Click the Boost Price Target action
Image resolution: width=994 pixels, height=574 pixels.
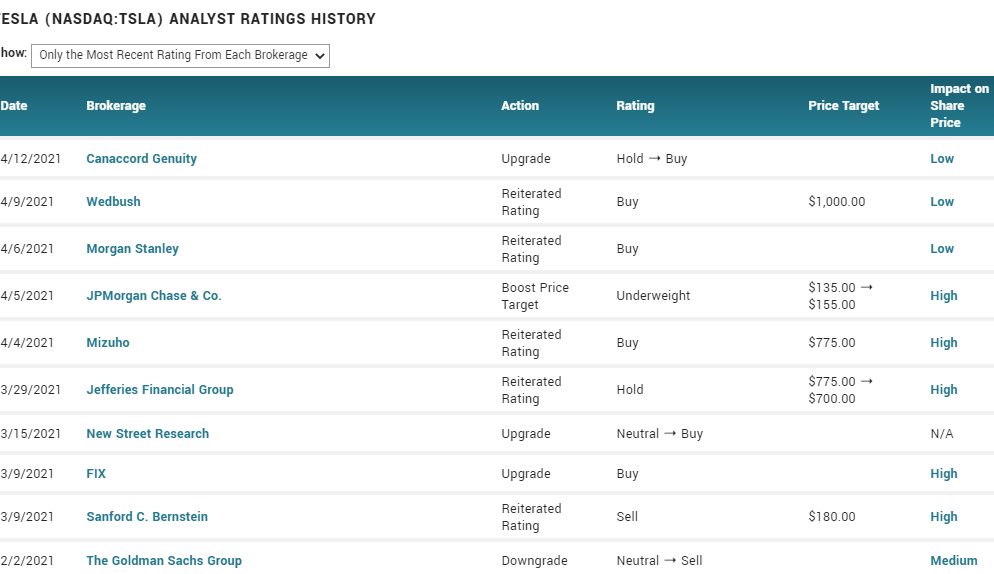(535, 296)
